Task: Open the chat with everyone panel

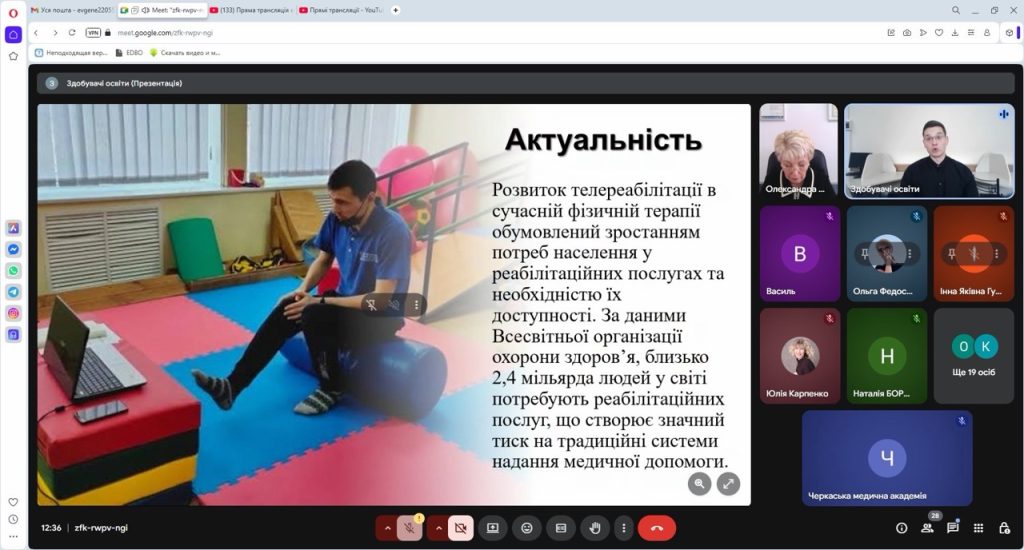Action: [953, 528]
